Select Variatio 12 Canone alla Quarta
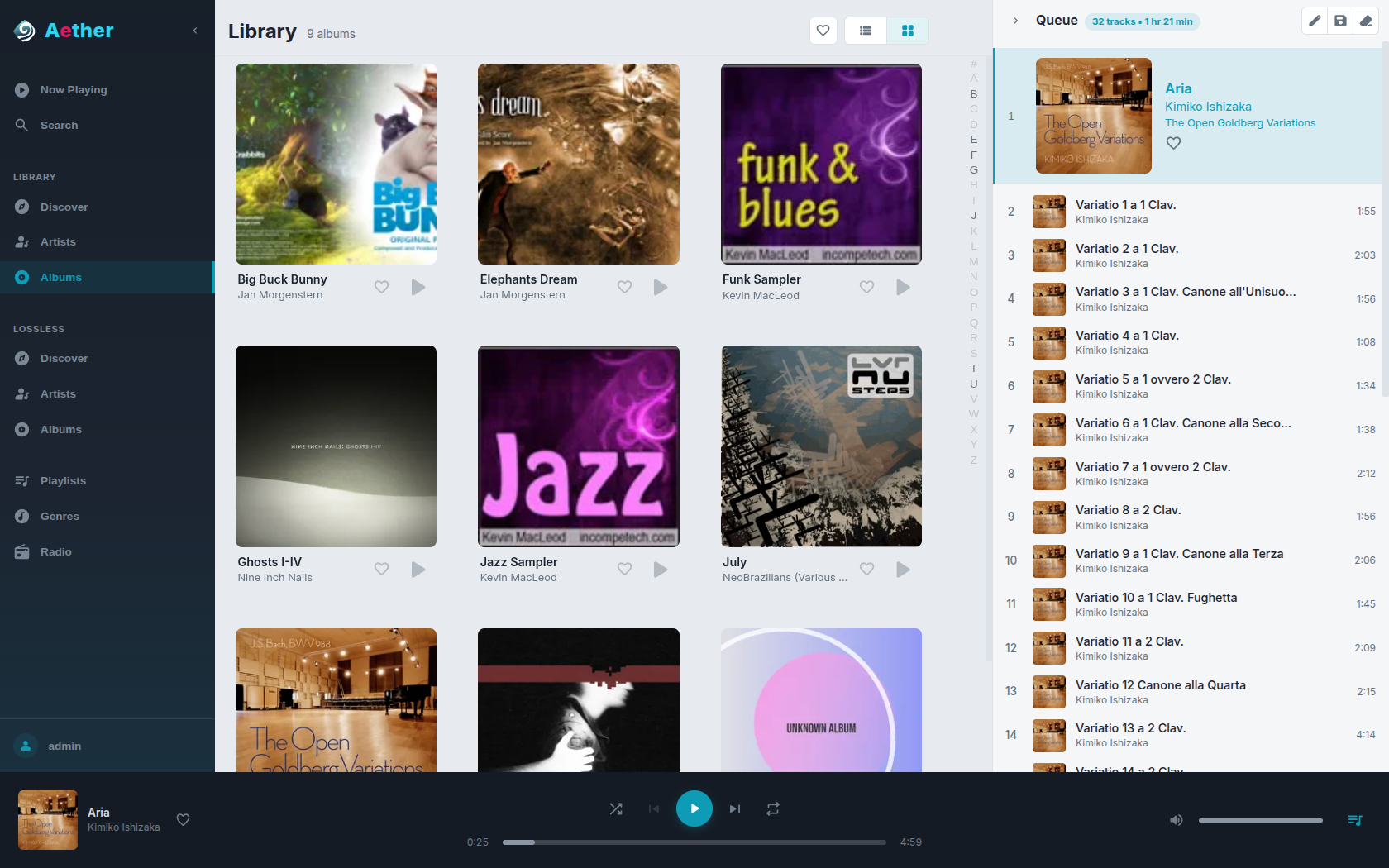Viewport: 1389px width, 868px height. click(x=1187, y=692)
